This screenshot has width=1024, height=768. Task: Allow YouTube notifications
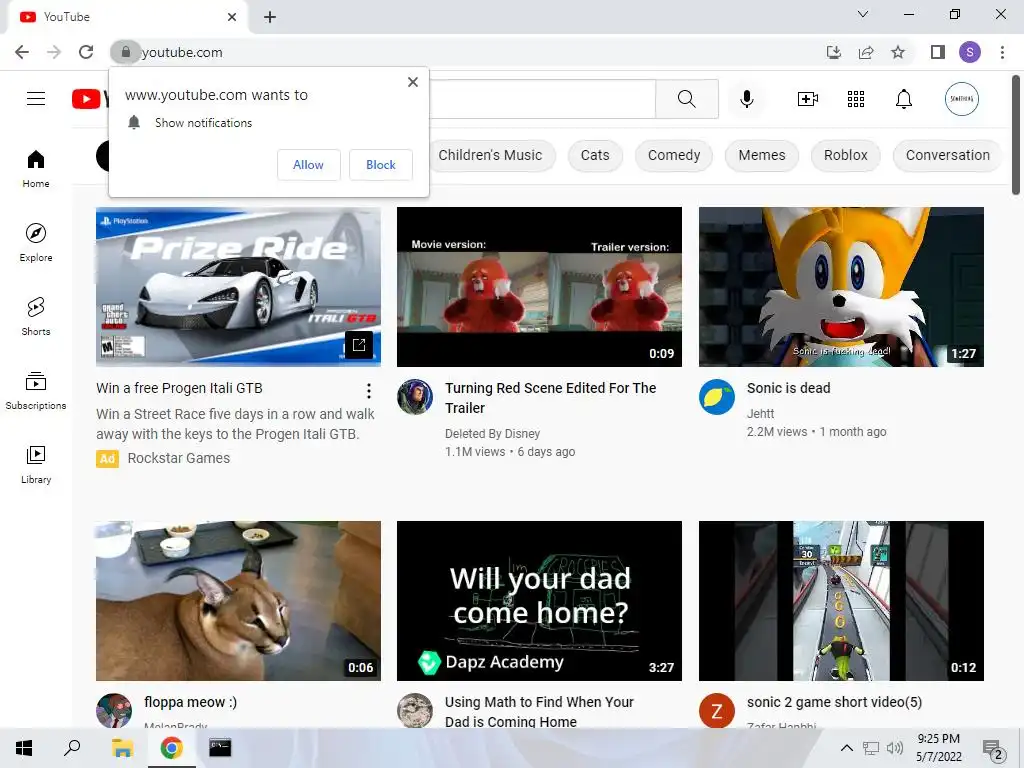click(308, 165)
